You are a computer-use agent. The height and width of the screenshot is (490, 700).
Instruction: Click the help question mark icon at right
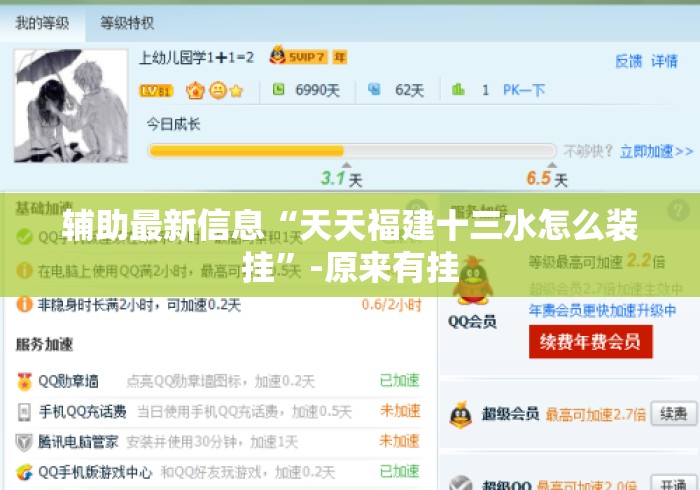(678, 209)
